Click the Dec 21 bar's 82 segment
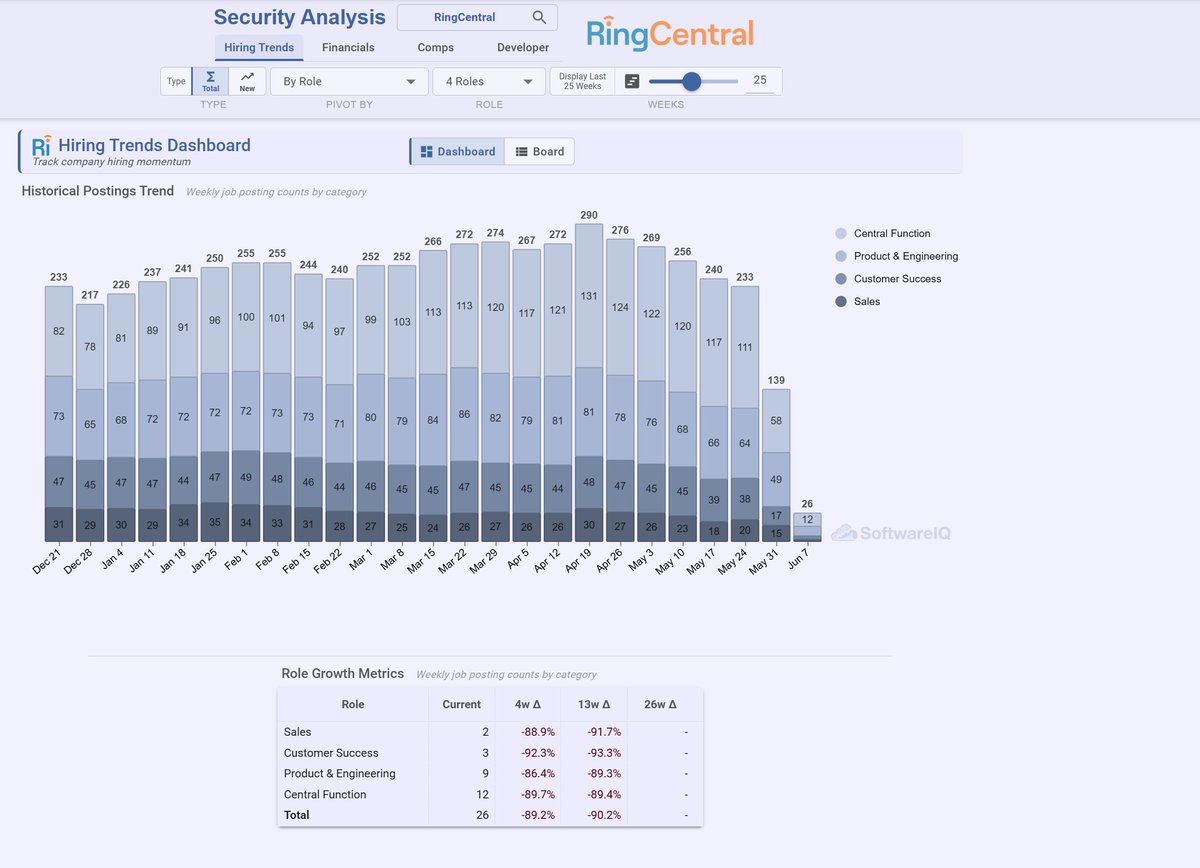 (x=59, y=331)
